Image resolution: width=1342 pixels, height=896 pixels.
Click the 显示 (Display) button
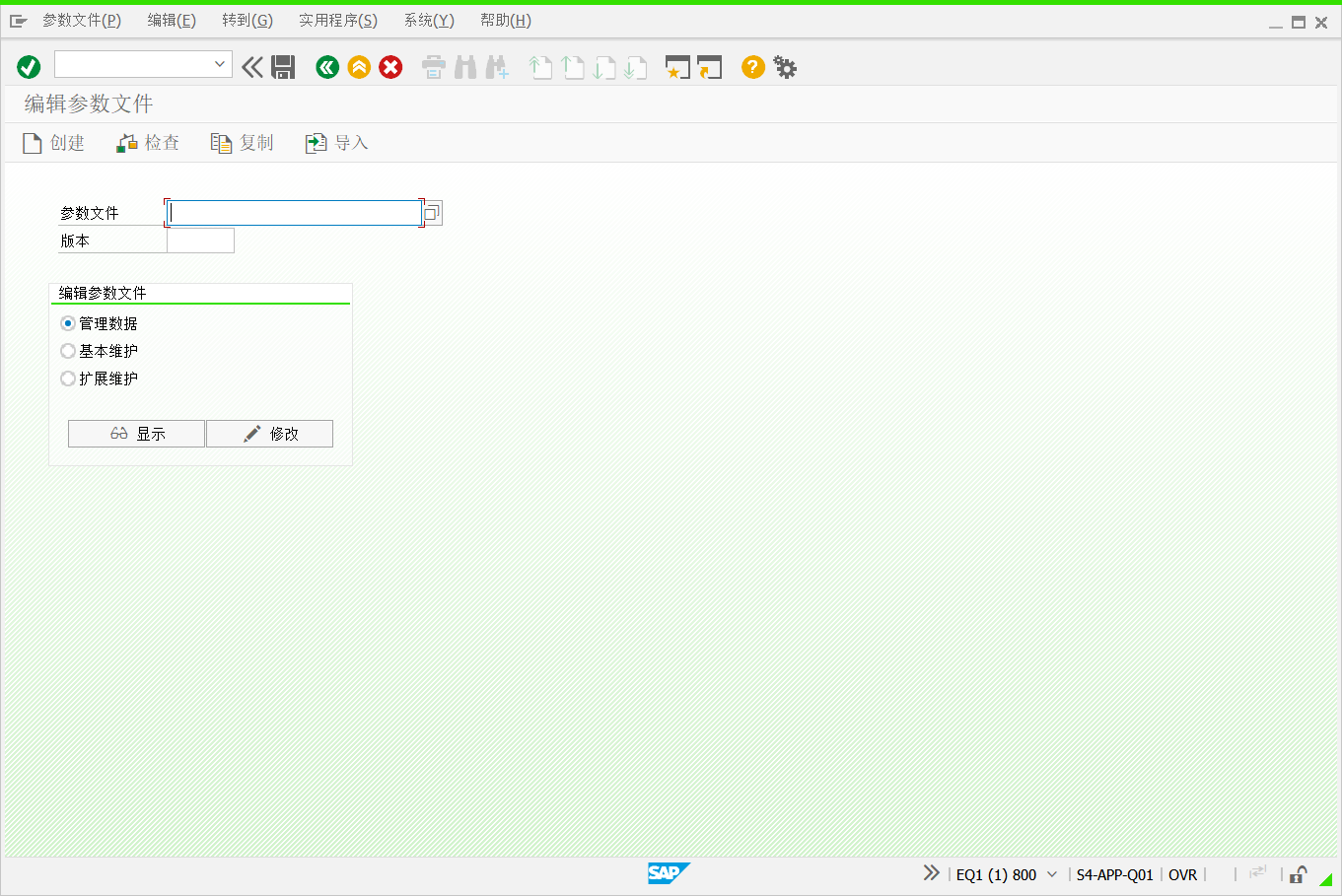(x=136, y=434)
